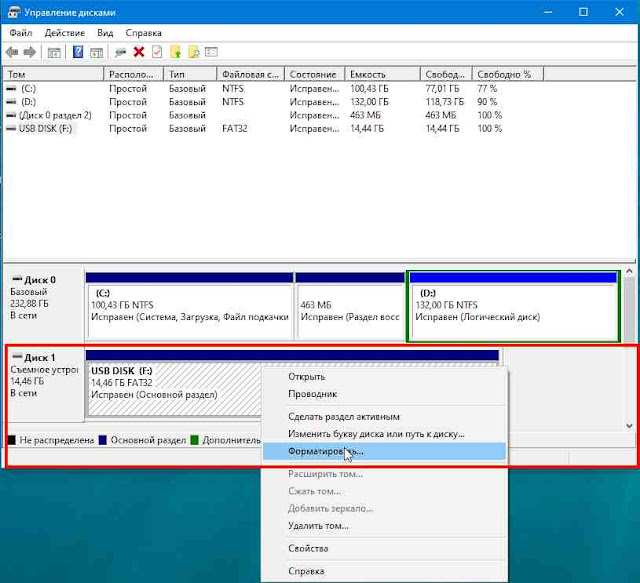Choose Удалить том in the context menu
Image resolution: width=640 pixels, height=583 pixels.
pos(384,526)
